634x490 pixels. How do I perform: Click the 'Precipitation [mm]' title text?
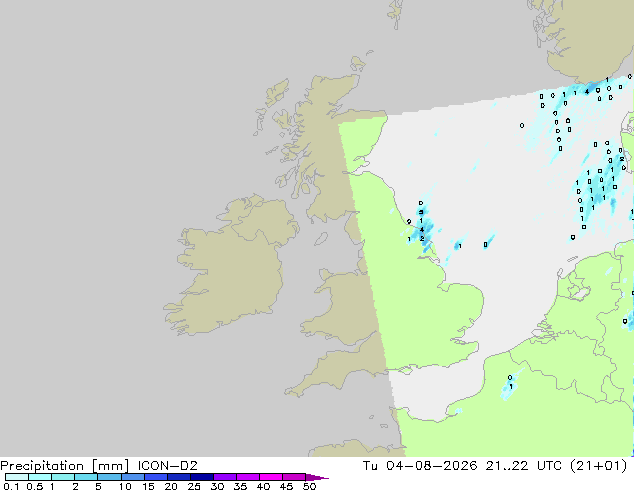coord(65,466)
